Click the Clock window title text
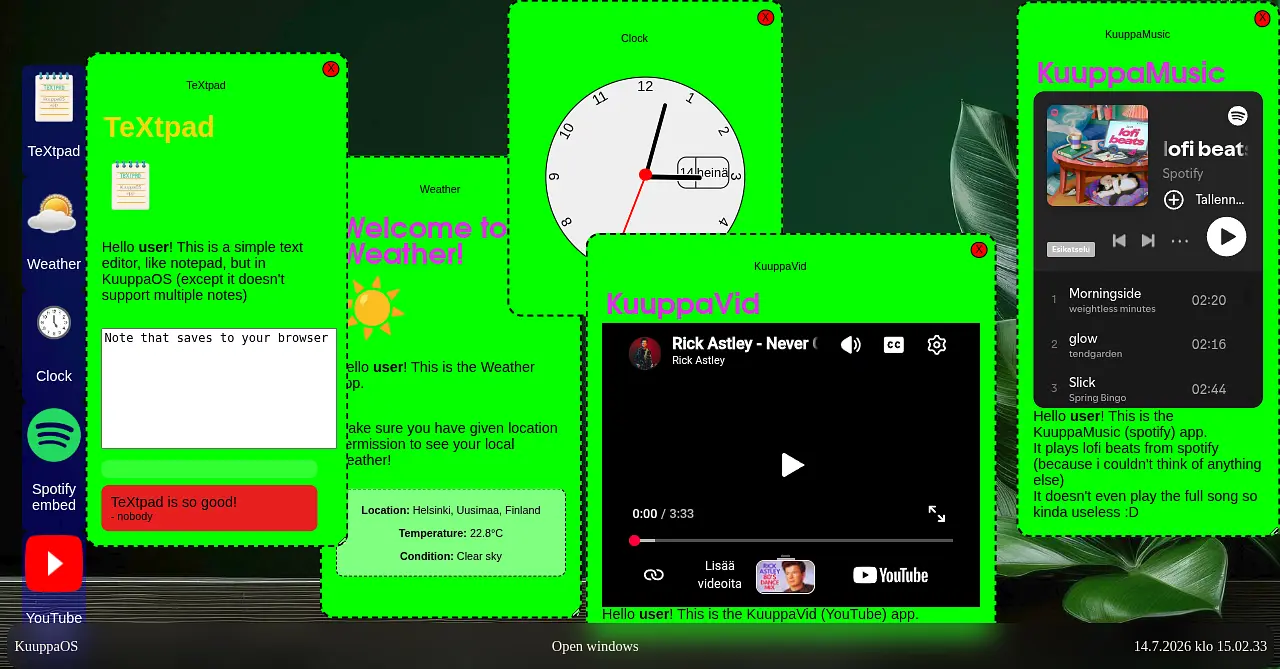 [x=634, y=38]
